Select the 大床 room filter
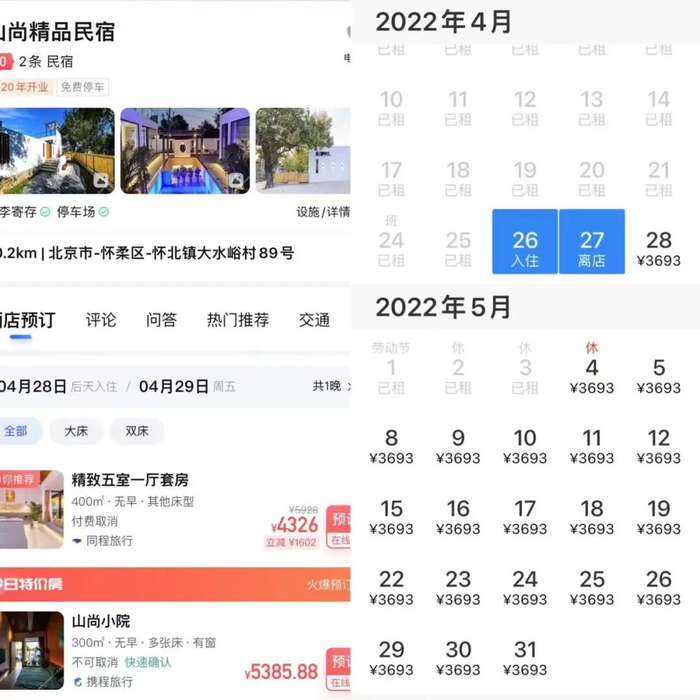The height and width of the screenshot is (700, 700). tap(76, 431)
